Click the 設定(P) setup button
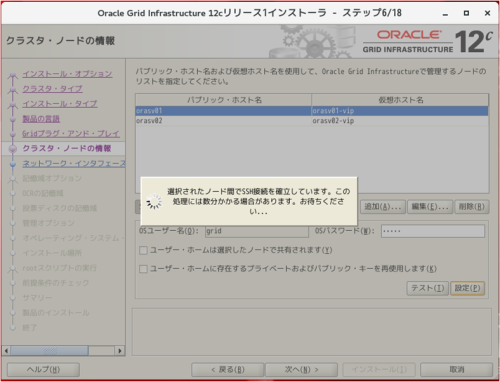Viewport: 500px width, 382px height. click(x=467, y=288)
